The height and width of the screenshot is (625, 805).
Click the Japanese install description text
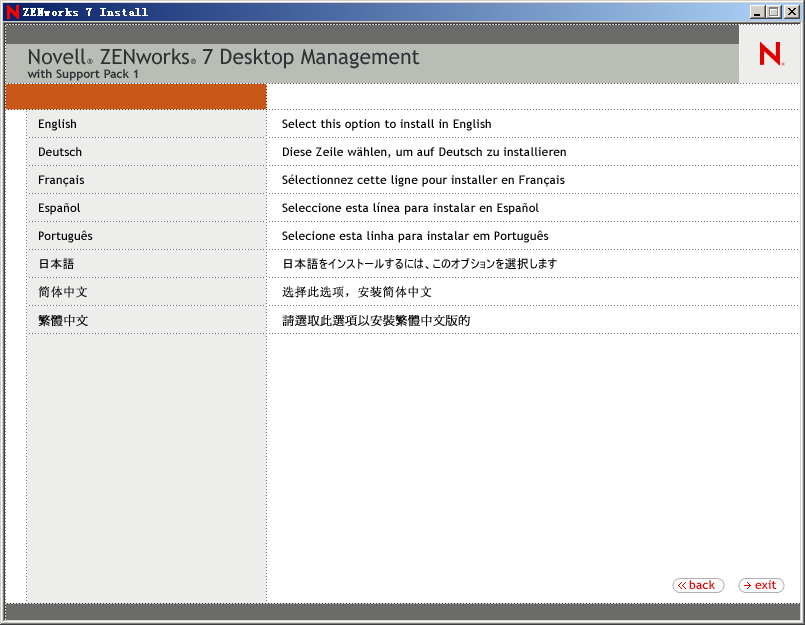[x=419, y=264]
